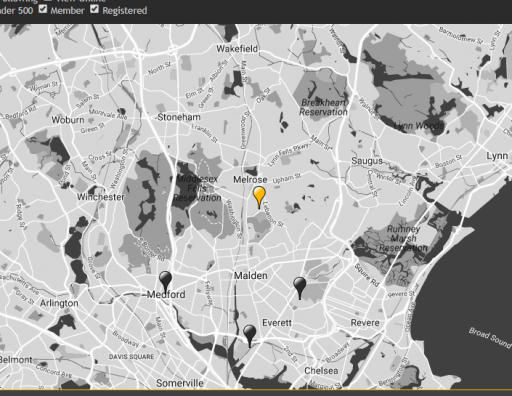Click the Saugus town label

[x=367, y=161]
